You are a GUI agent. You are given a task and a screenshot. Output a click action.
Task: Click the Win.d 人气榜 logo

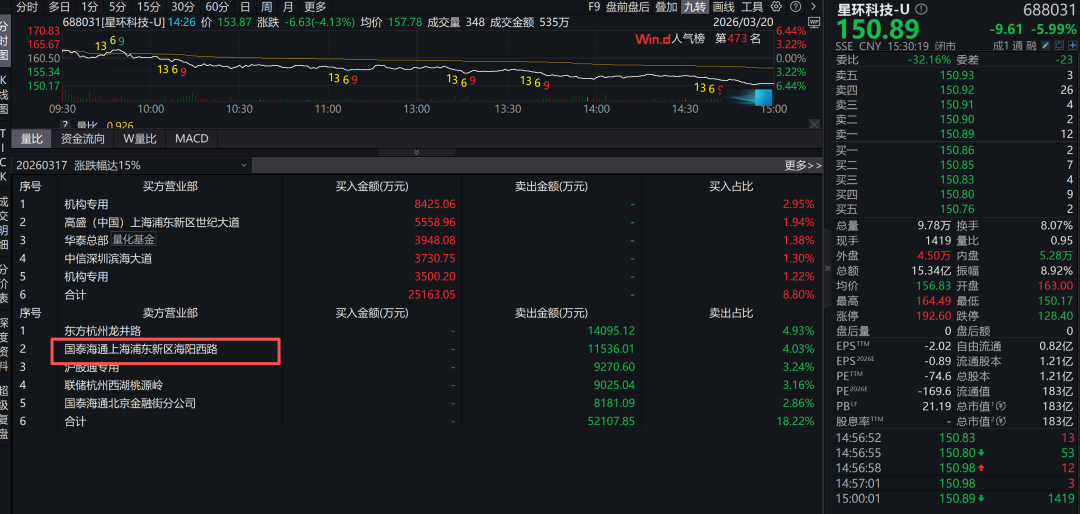point(670,39)
